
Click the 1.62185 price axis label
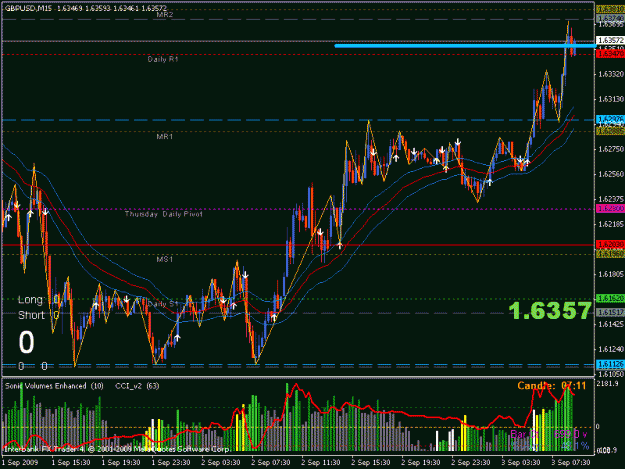(x=611, y=224)
